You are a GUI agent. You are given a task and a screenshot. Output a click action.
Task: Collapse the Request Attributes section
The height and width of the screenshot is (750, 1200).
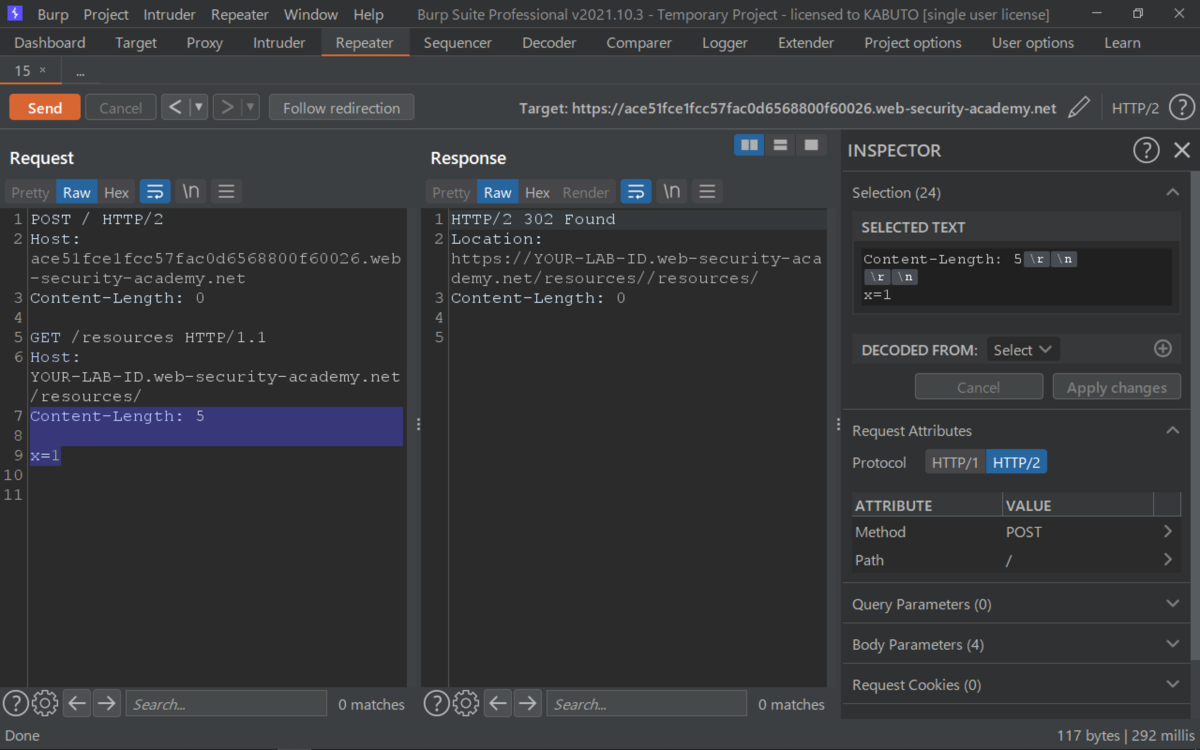(1173, 430)
